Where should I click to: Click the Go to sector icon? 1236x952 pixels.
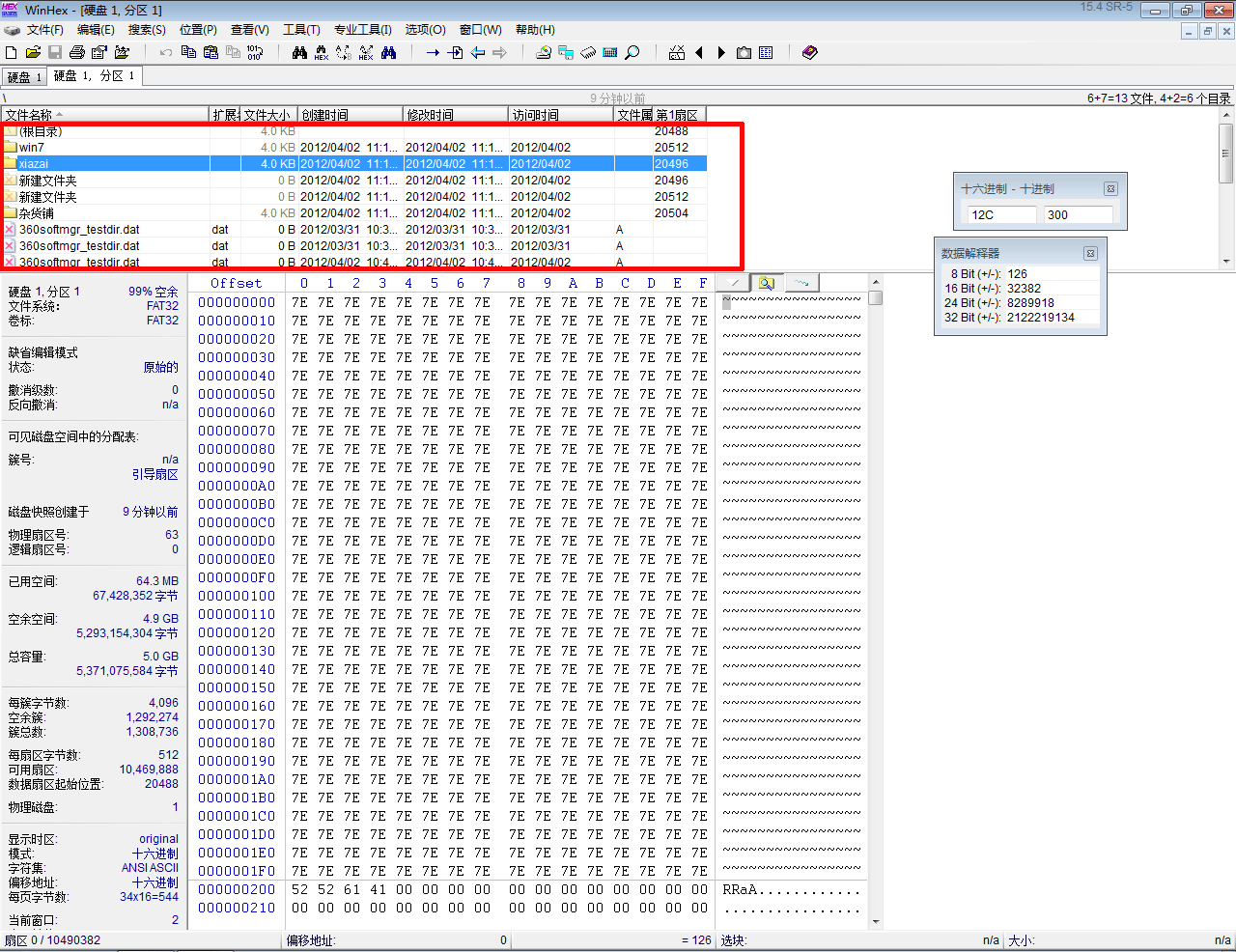[455, 52]
